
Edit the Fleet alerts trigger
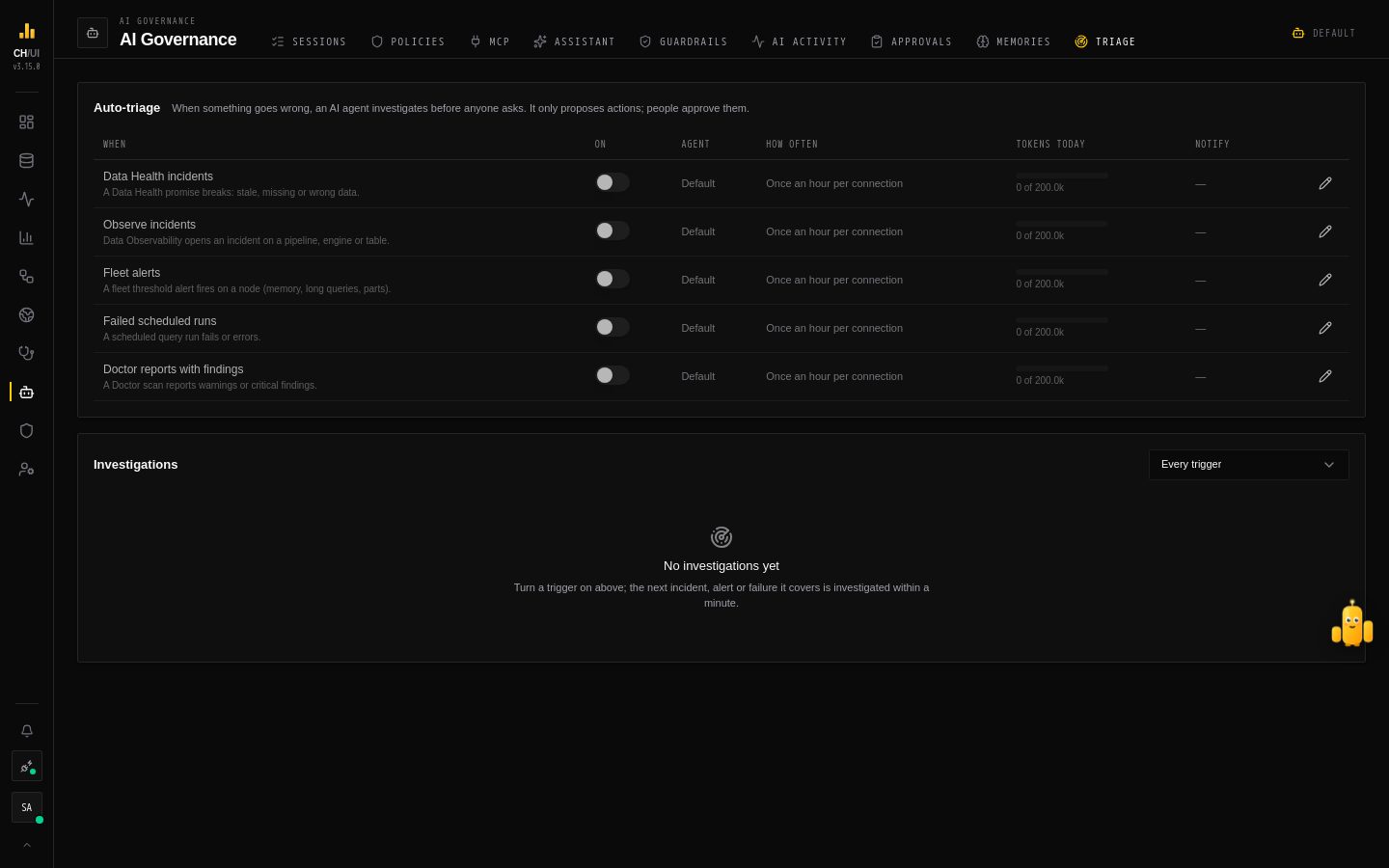(1325, 280)
